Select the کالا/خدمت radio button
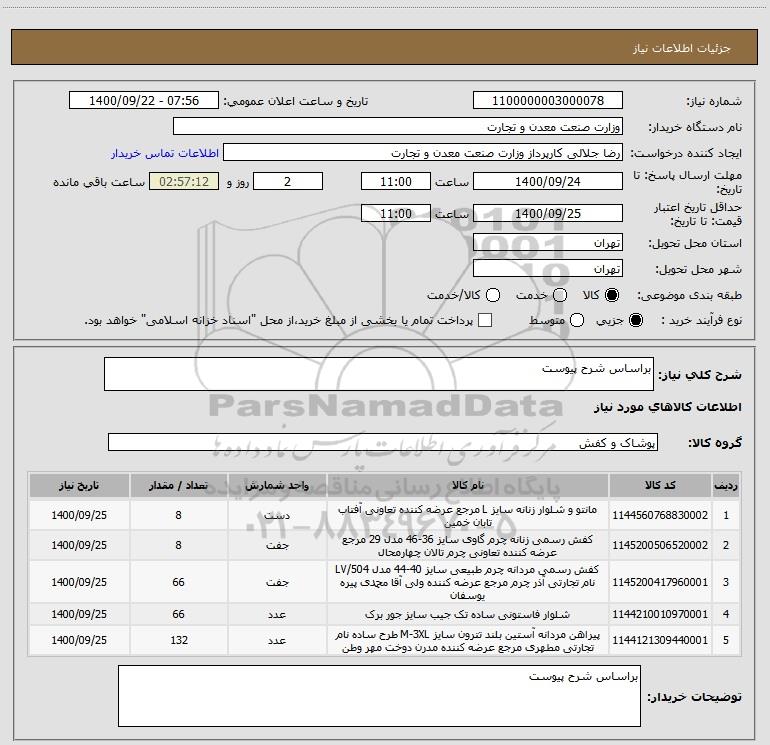This screenshot has height=745, width=770. [493, 295]
